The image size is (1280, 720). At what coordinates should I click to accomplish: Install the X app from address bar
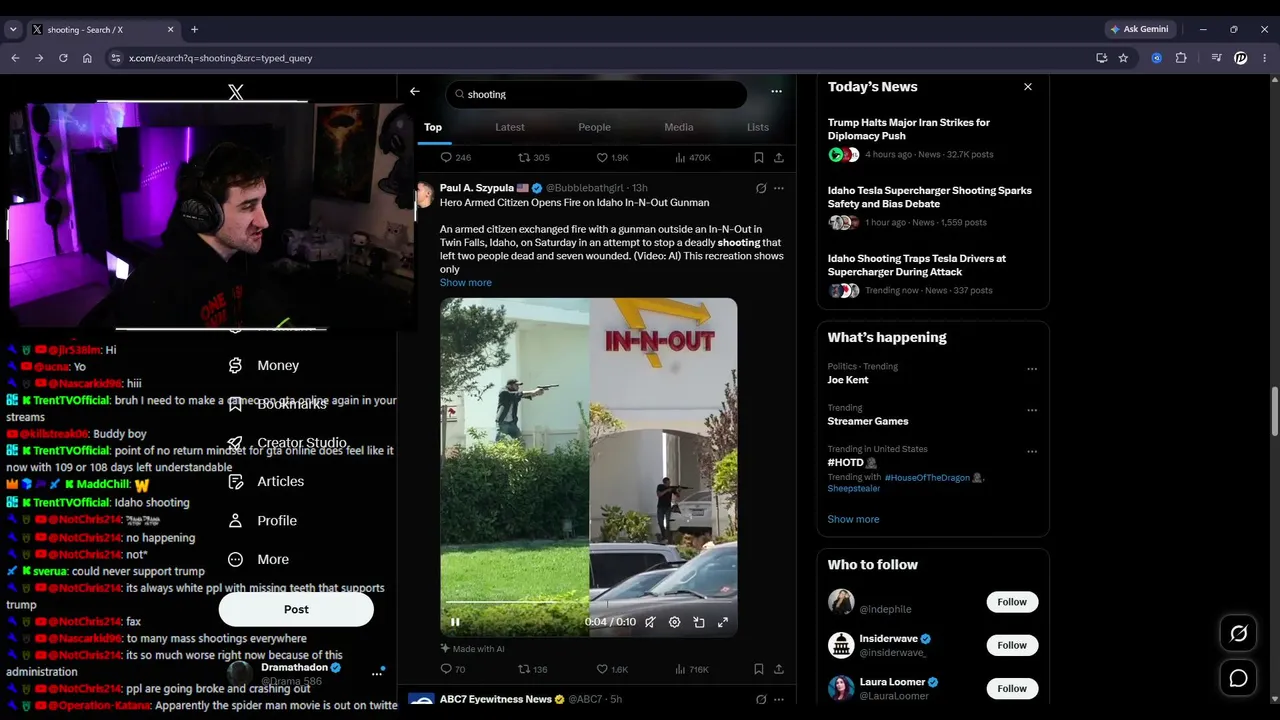[x=1101, y=58]
